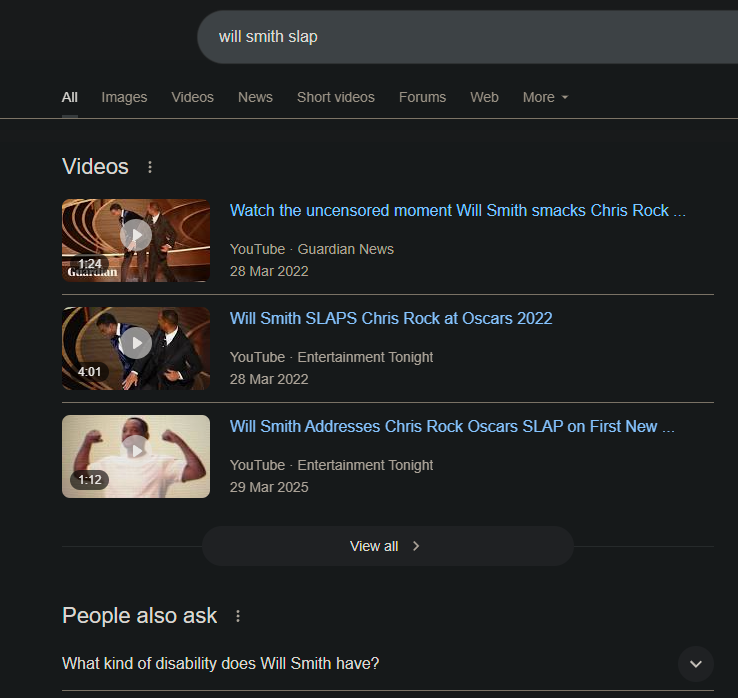Viewport: 738px width, 698px height.
Task: Click the 1:12 duration badge
Action: point(89,480)
